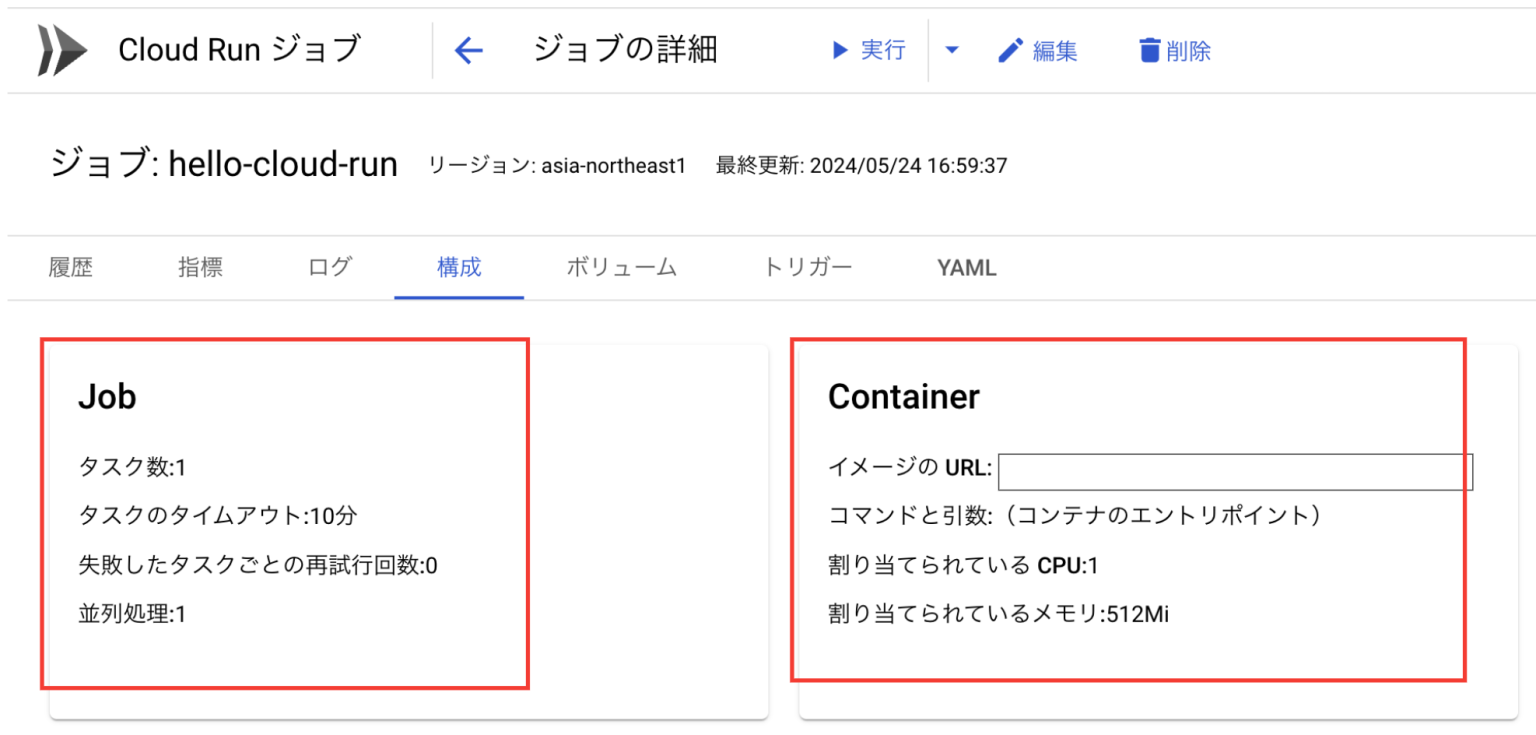Select the pencil icon next to 編集
1536x735 pixels.
pyautogui.click(x=1010, y=48)
